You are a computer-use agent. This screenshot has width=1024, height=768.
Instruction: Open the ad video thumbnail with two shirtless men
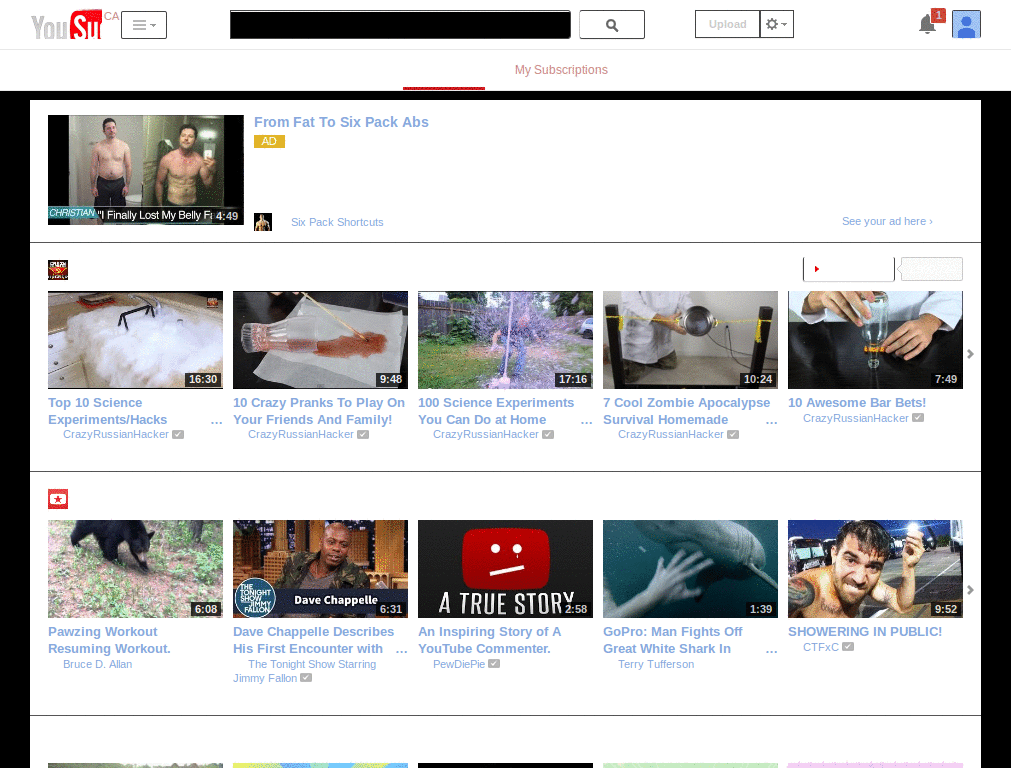[146, 170]
